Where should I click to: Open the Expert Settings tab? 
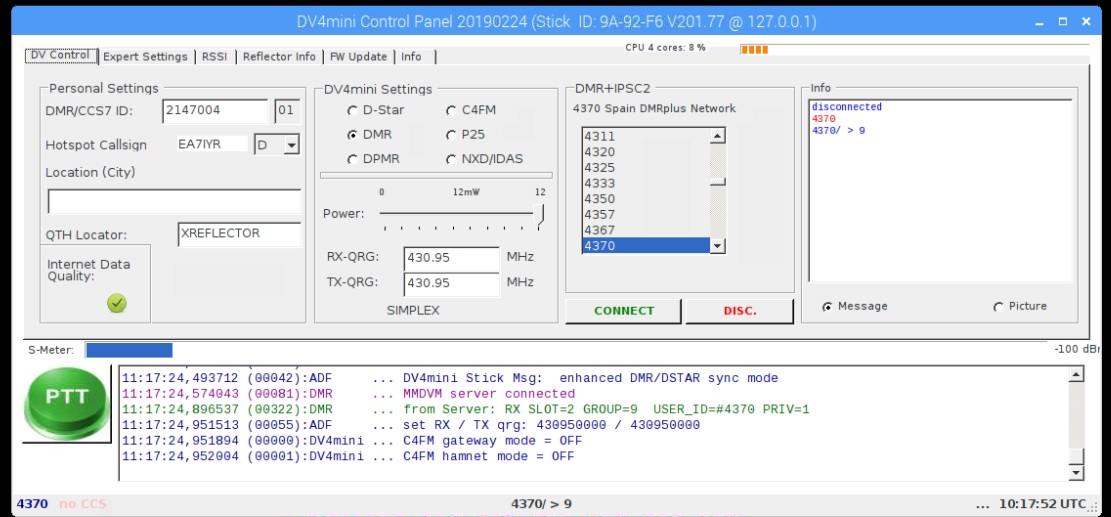[145, 57]
